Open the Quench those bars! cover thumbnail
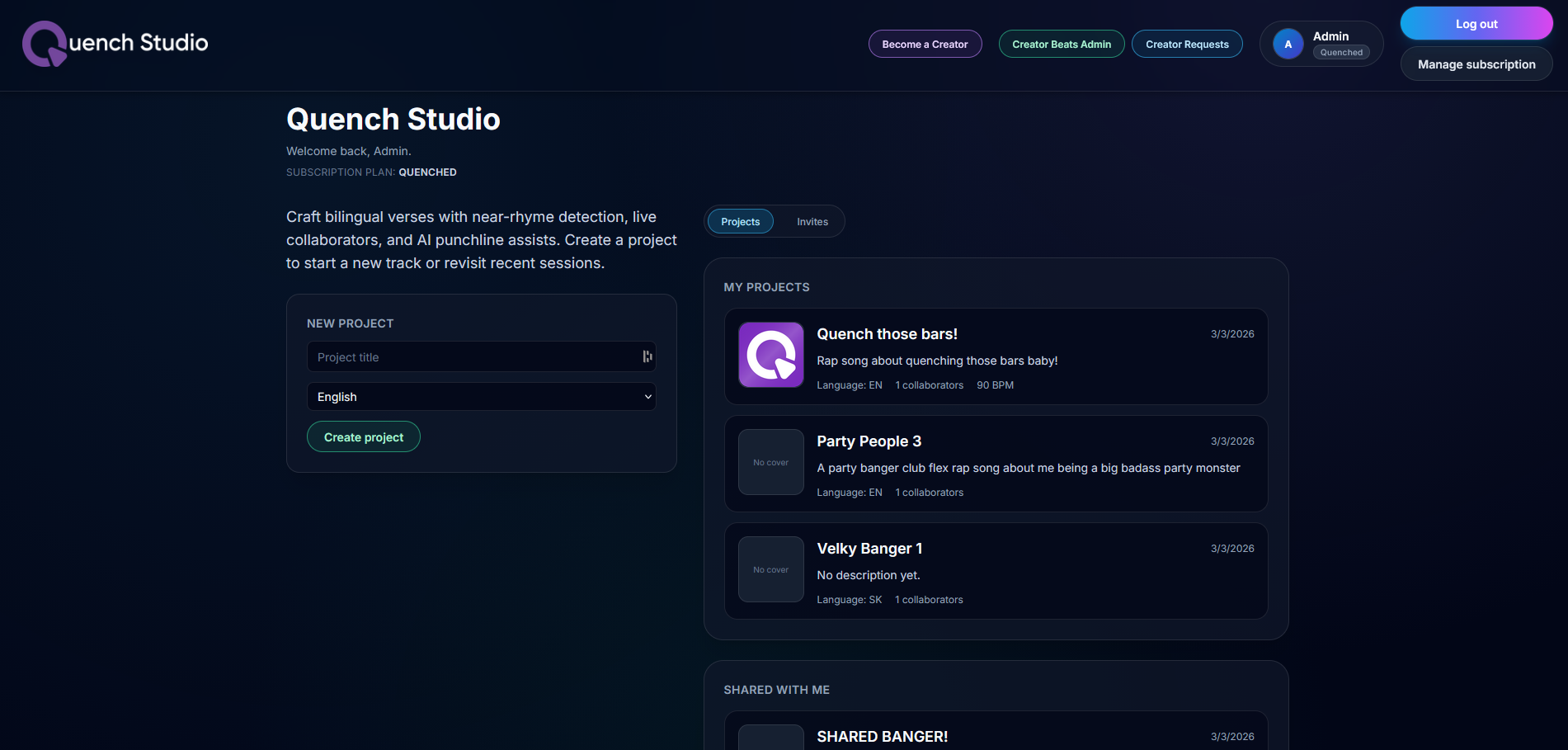The image size is (1568, 750). 770,355
